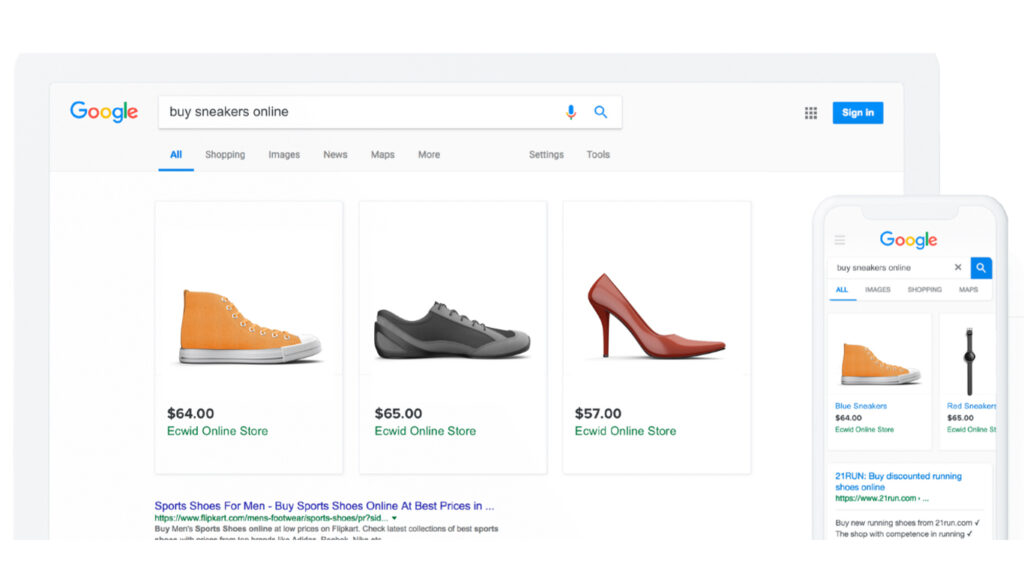The width and height of the screenshot is (1024, 576).
Task: Open '21RUN: Buy discounted running shoes online' result
Action: [x=898, y=481]
